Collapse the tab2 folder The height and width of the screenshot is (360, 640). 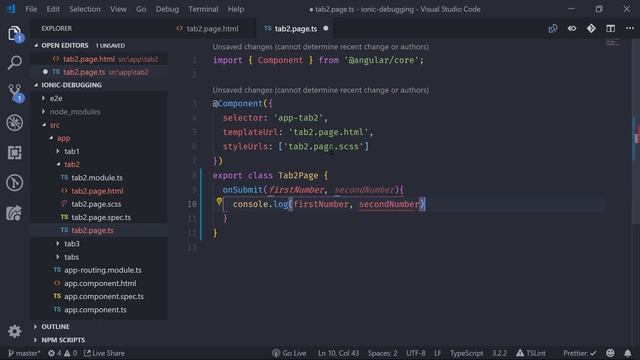71,164
